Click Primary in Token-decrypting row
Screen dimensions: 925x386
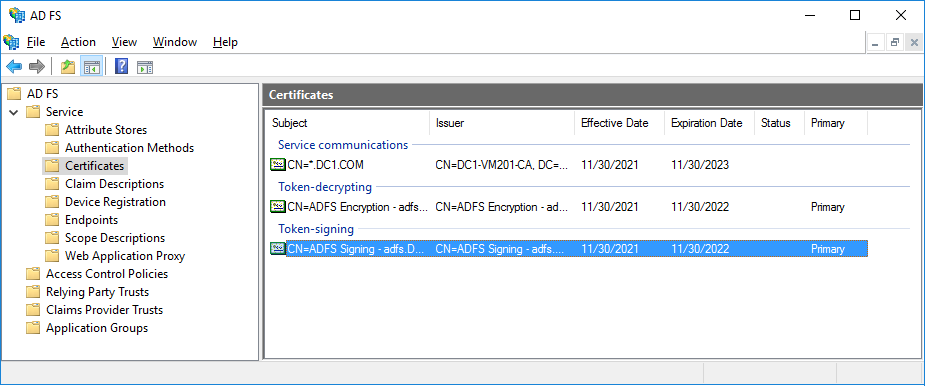tap(828, 207)
